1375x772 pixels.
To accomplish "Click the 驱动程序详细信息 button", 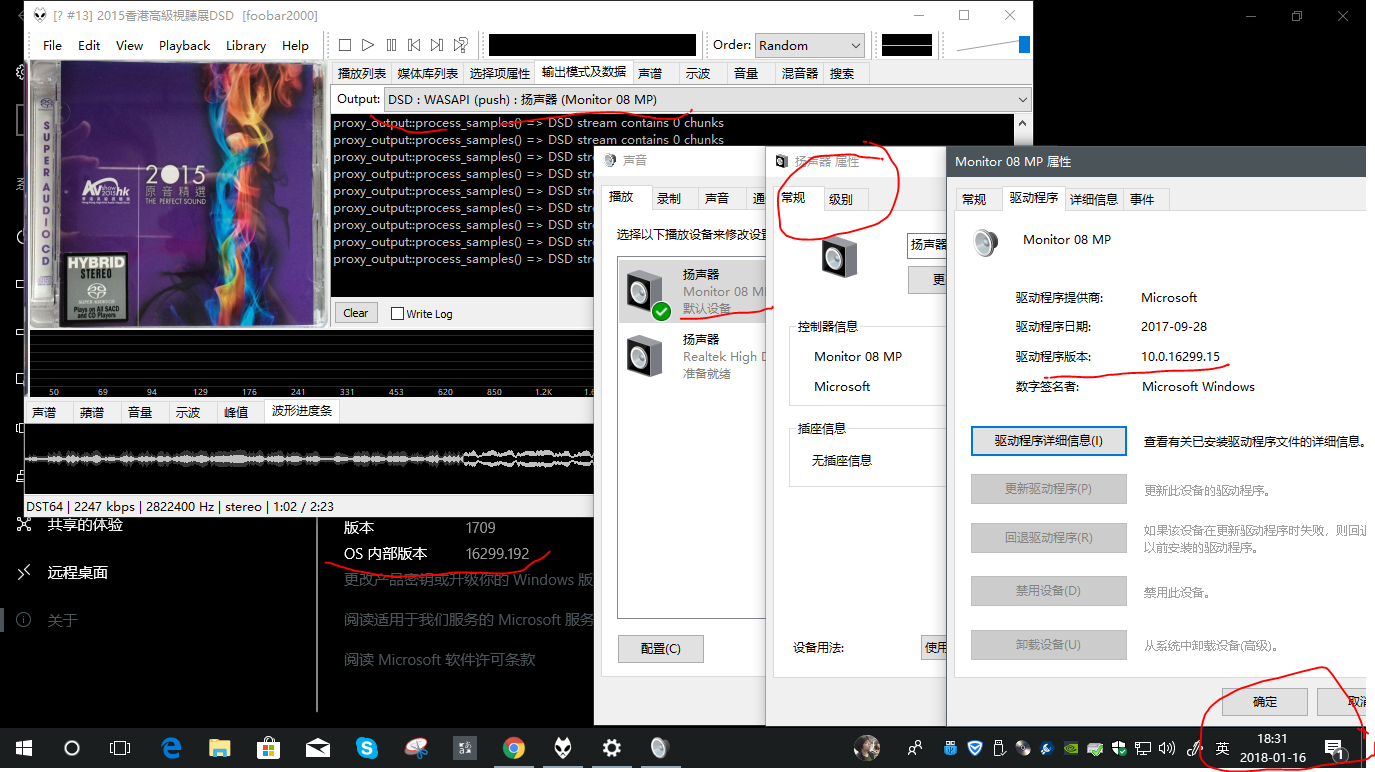I will (x=1048, y=441).
